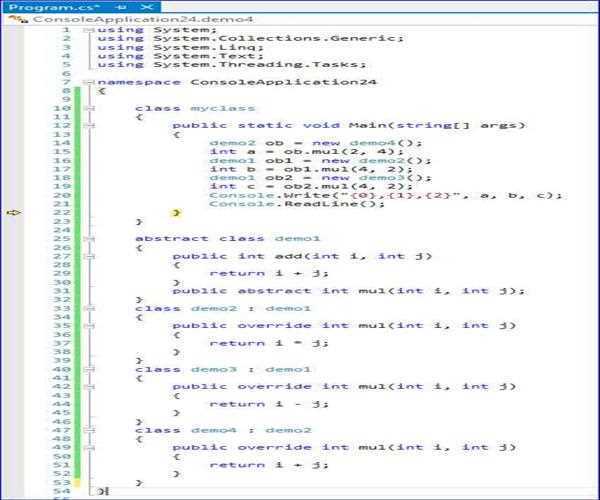This screenshot has width=600, height=500.
Task: Collapse the class demo2 outline
Action: 89,308
